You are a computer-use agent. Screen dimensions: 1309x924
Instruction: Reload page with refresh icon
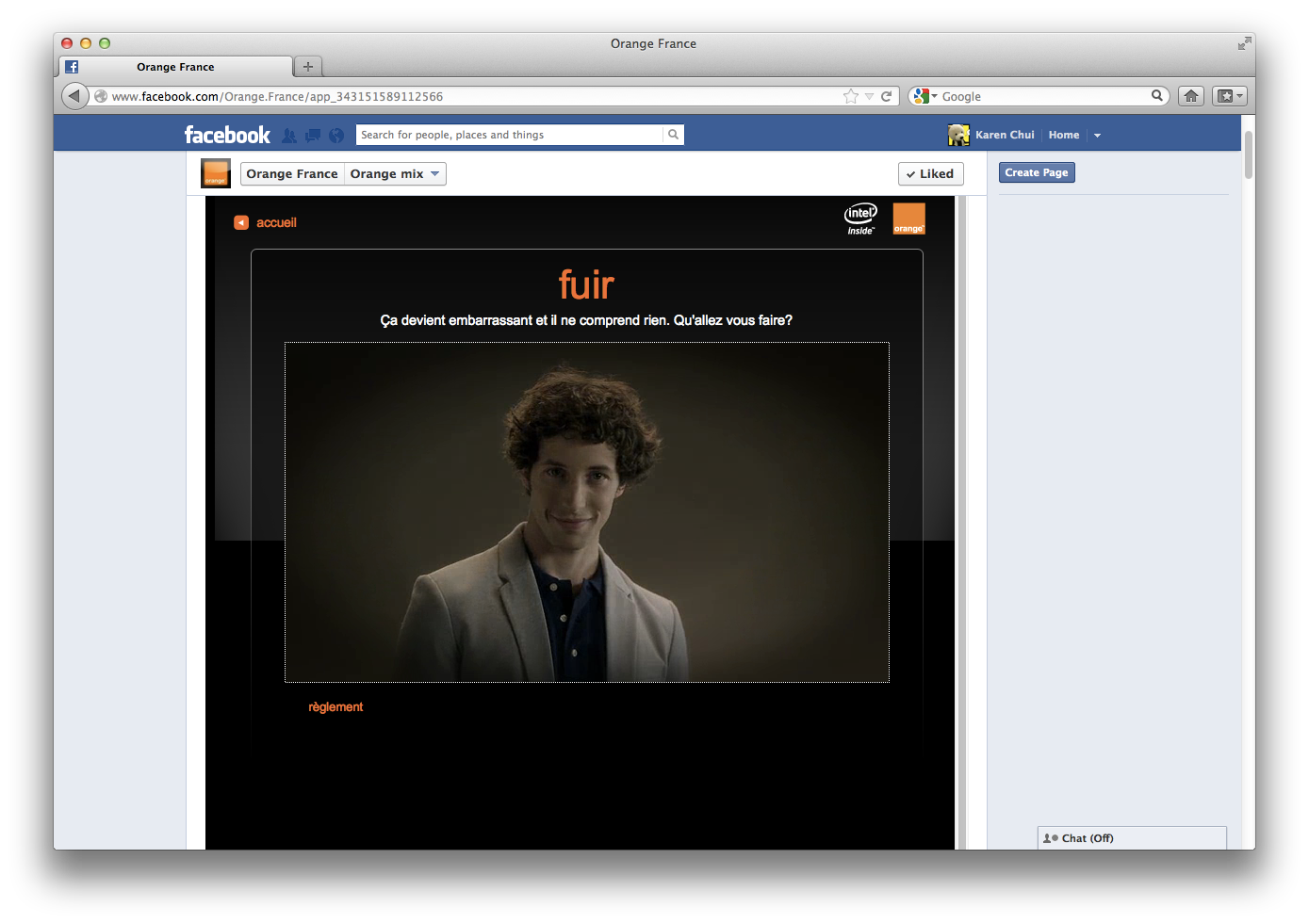coord(886,96)
